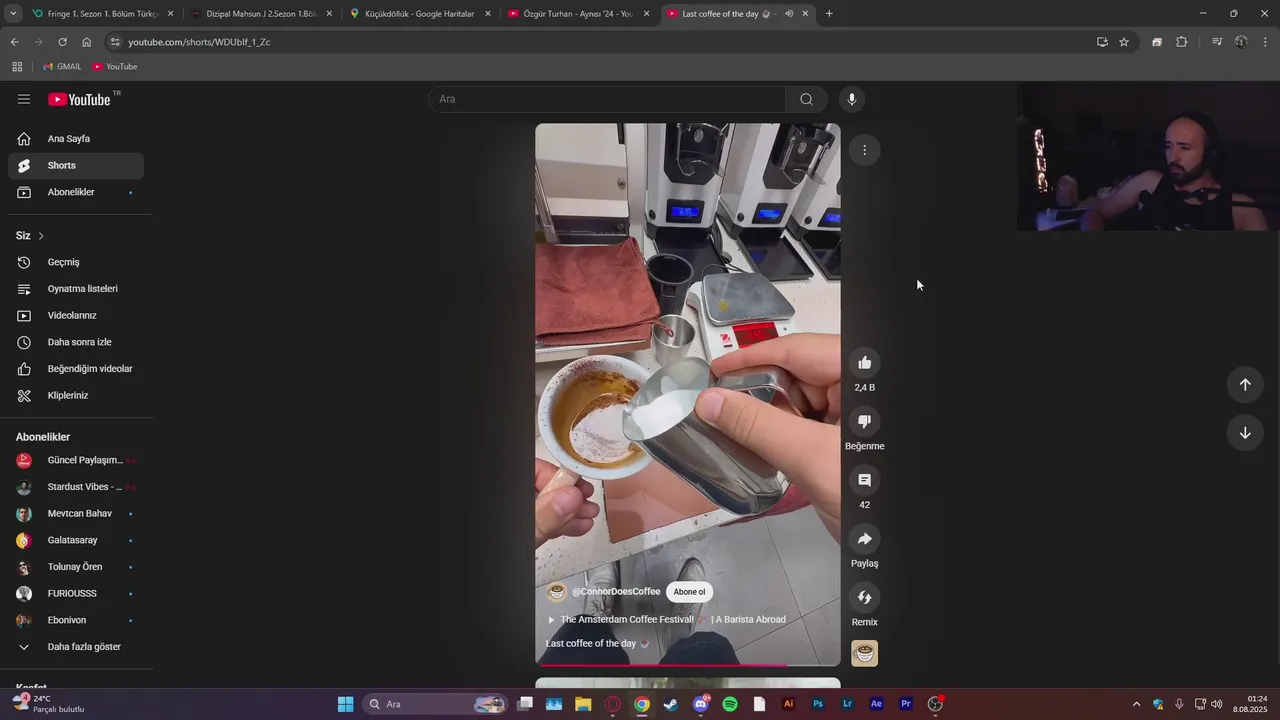Open the Windows Start menu
This screenshot has width=1280, height=720.
(345, 704)
